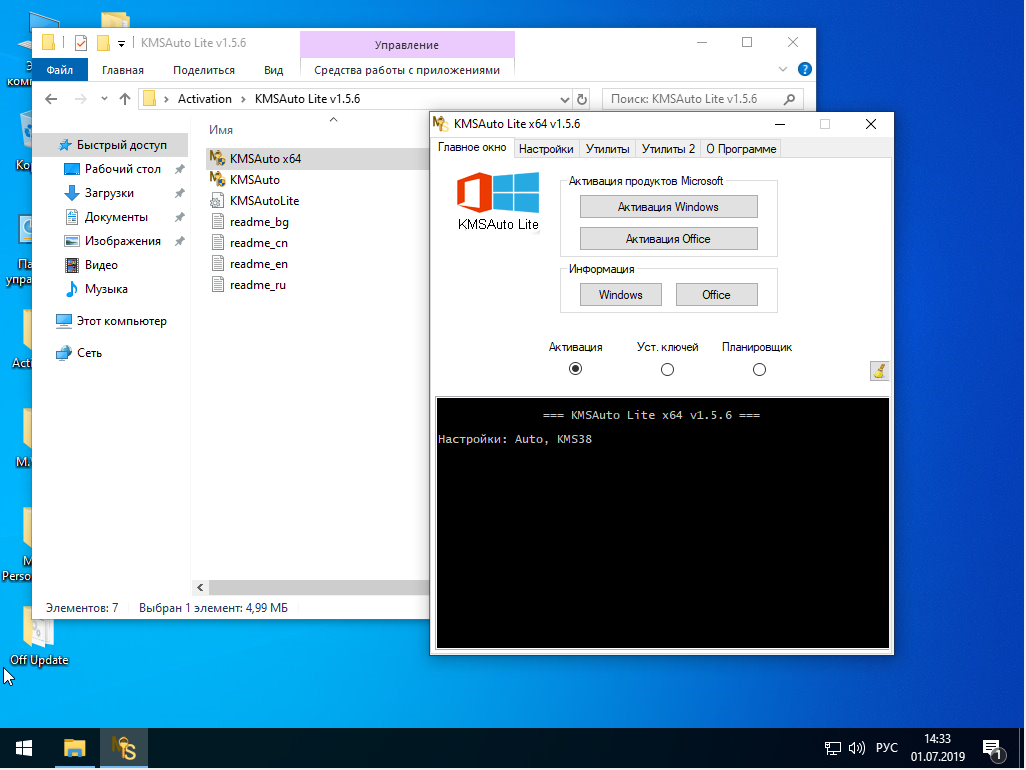
Task: Open the network tray icon
Action: click(x=832, y=748)
